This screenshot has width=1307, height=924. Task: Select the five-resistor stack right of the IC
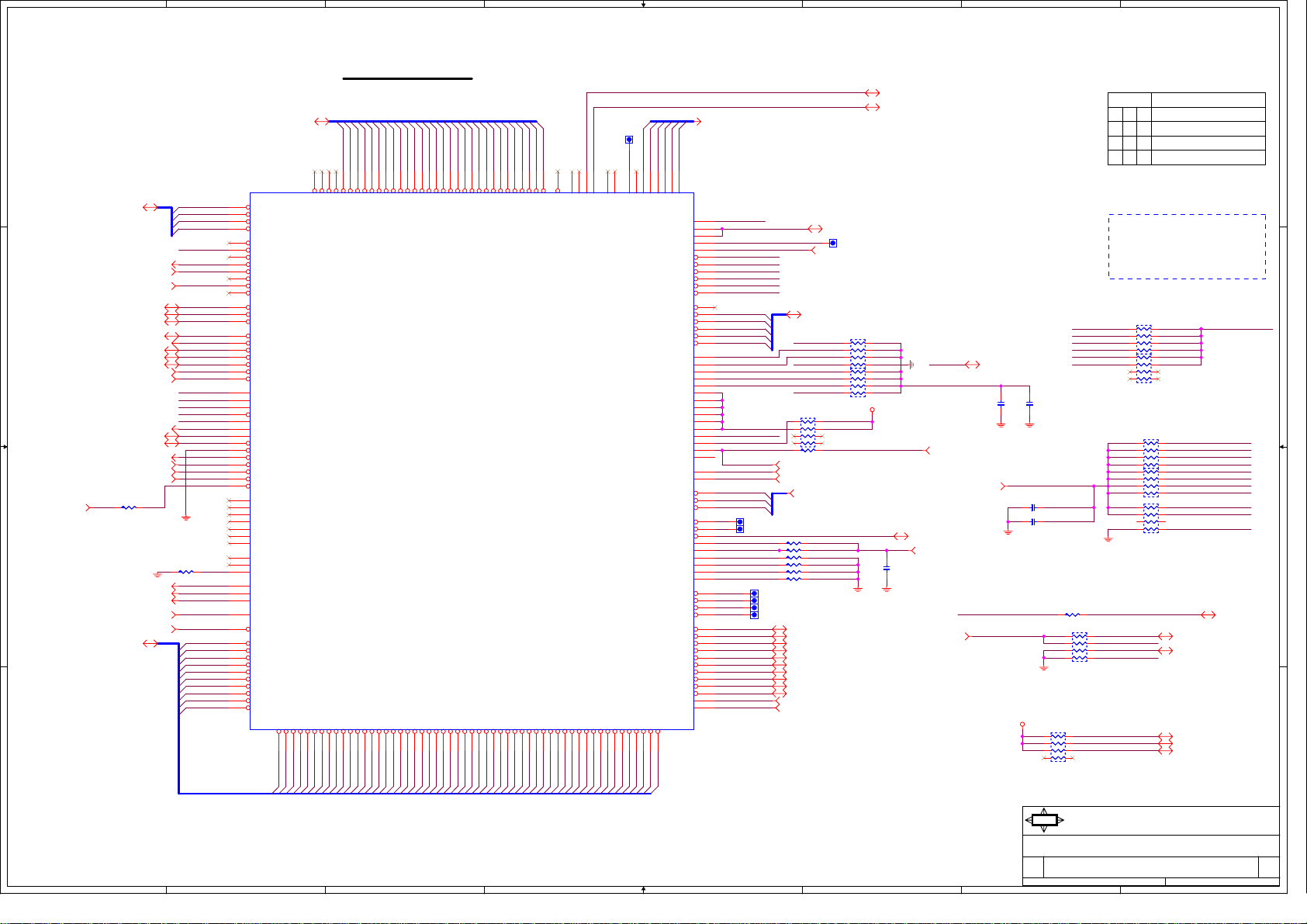pyautogui.click(x=794, y=561)
